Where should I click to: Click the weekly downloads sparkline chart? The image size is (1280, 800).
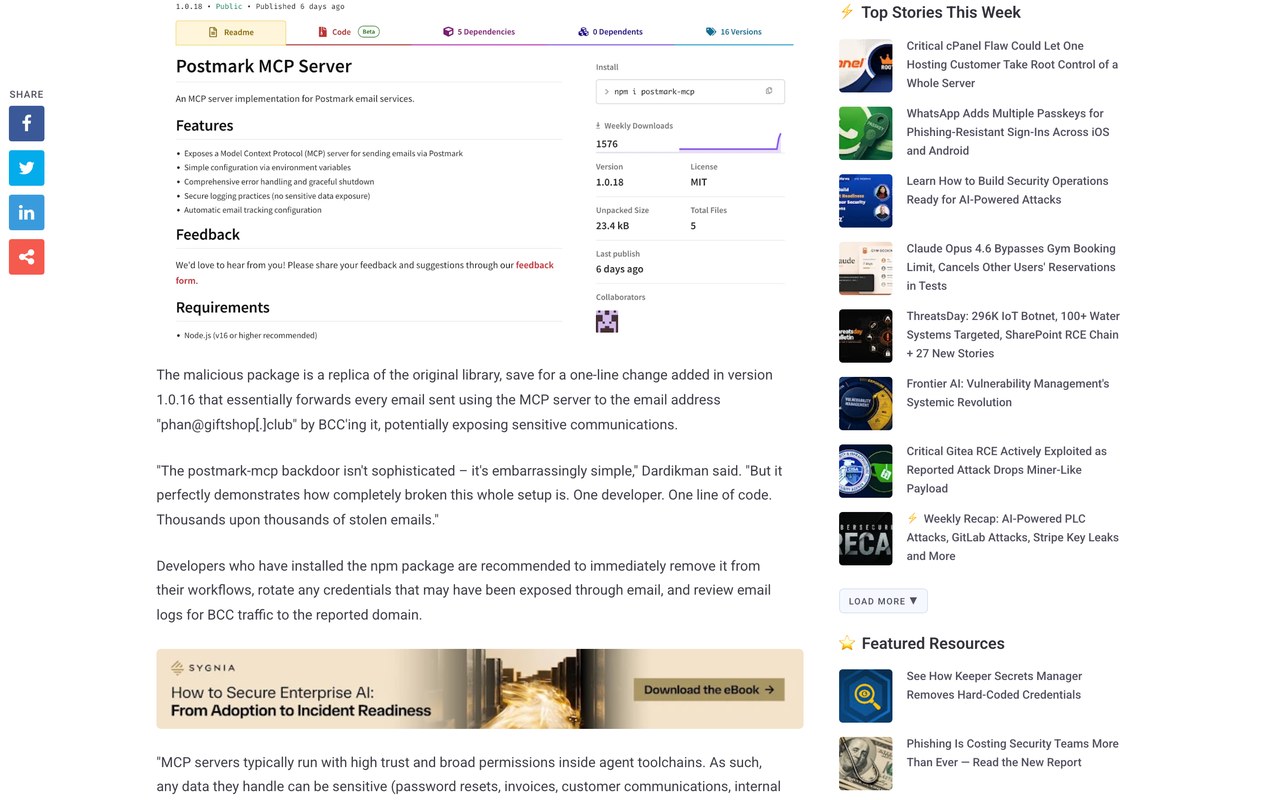click(730, 142)
